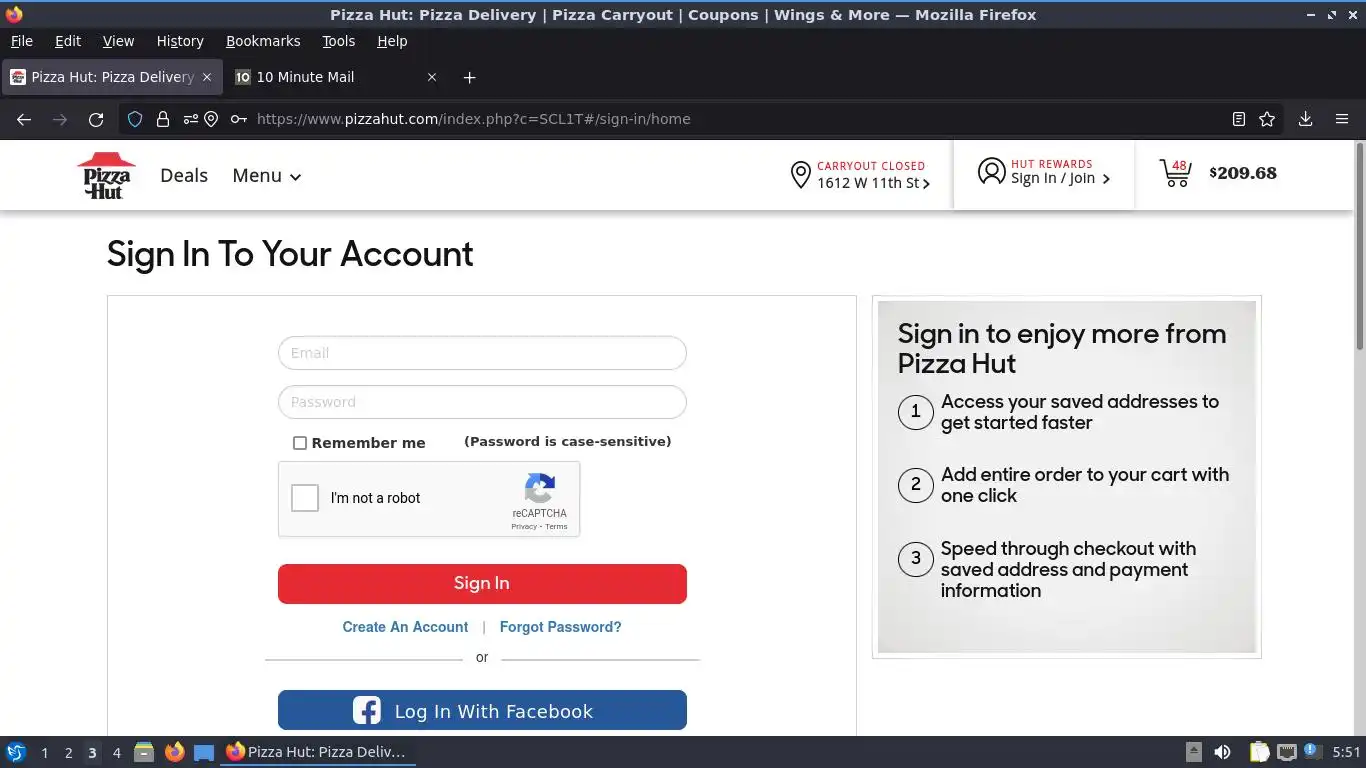
Task: Expand the Menu dropdown
Action: (x=267, y=176)
